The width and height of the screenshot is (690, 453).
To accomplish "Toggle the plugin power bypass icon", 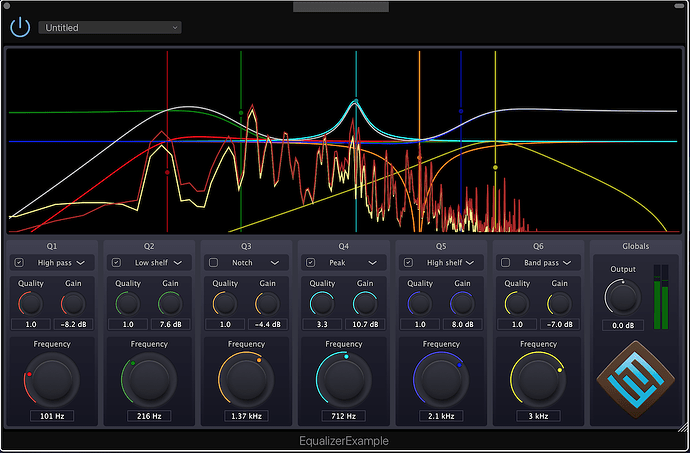I will click(x=20, y=27).
